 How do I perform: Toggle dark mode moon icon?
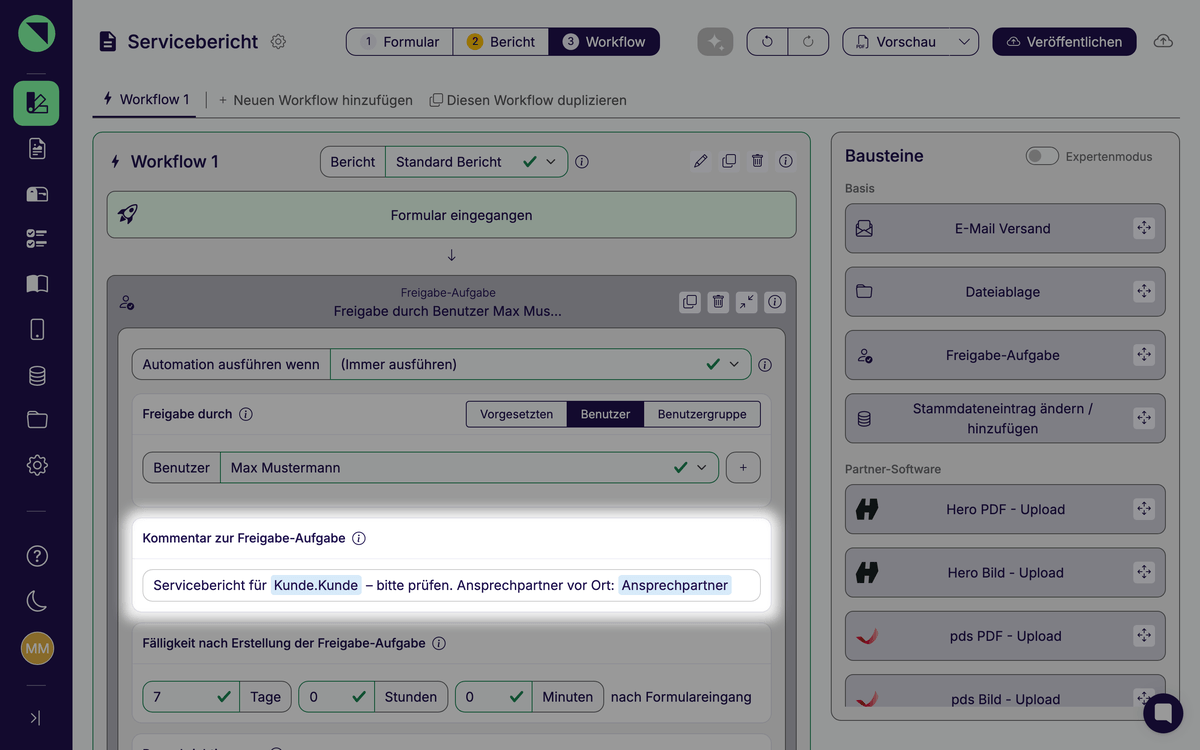tap(37, 601)
